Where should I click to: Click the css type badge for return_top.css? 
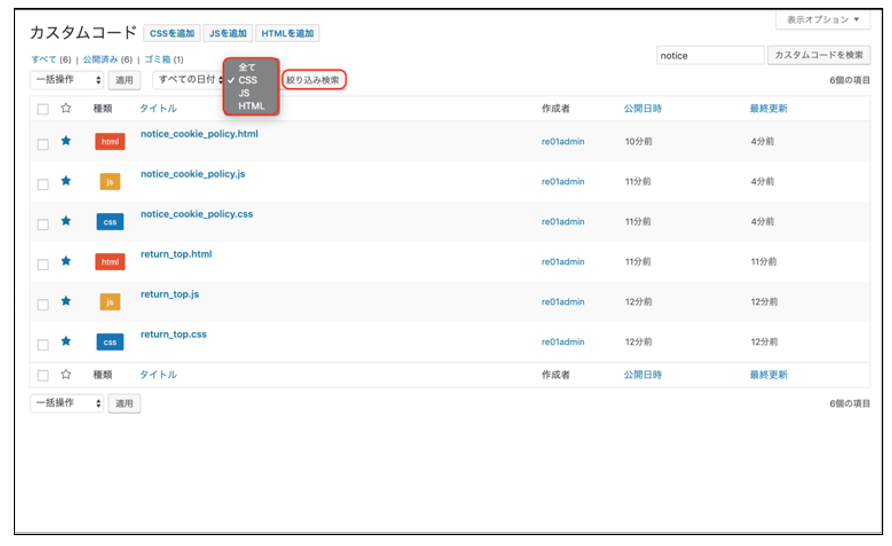[110, 342]
